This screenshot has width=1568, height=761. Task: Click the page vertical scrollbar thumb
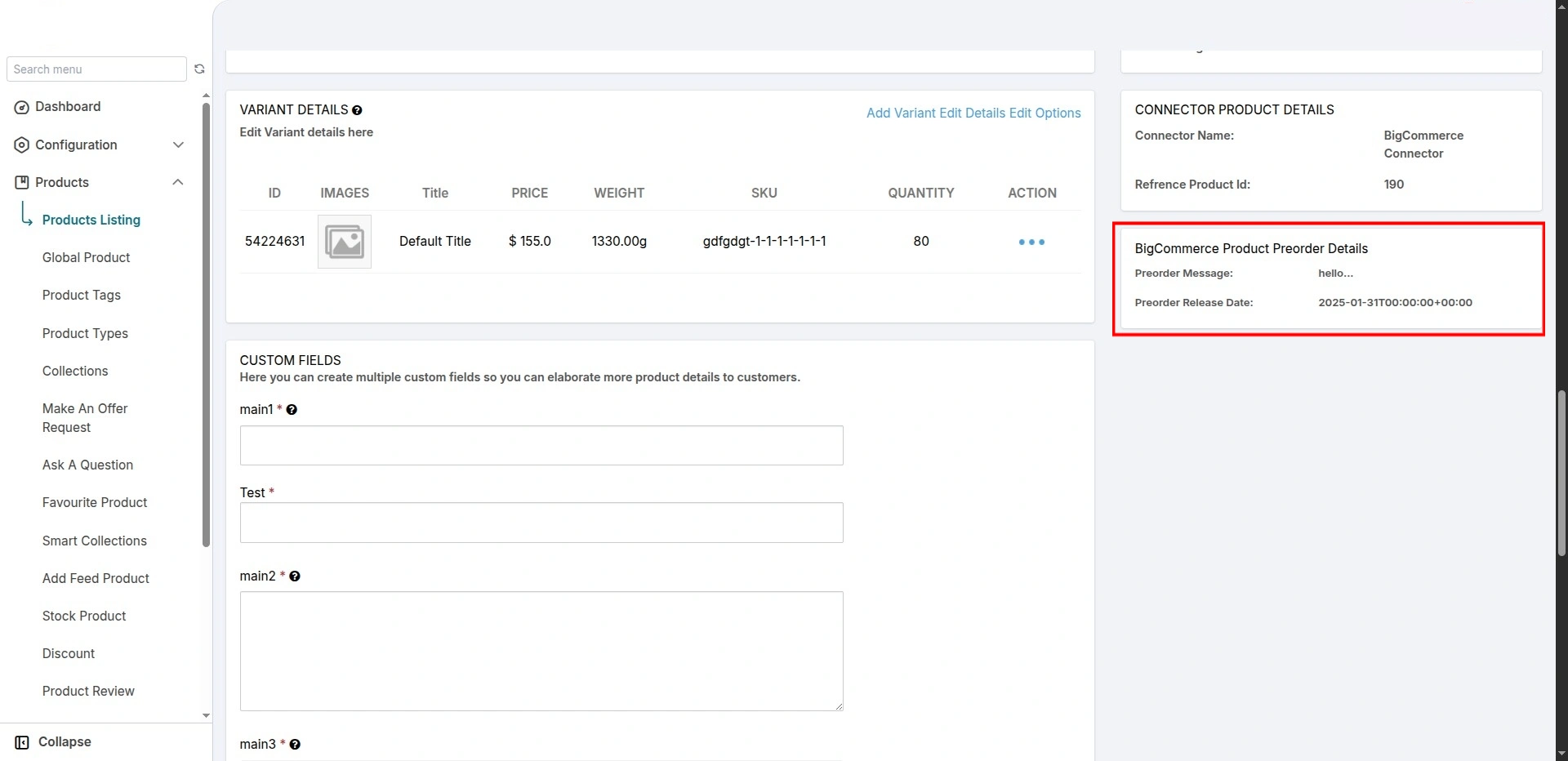click(1561, 474)
